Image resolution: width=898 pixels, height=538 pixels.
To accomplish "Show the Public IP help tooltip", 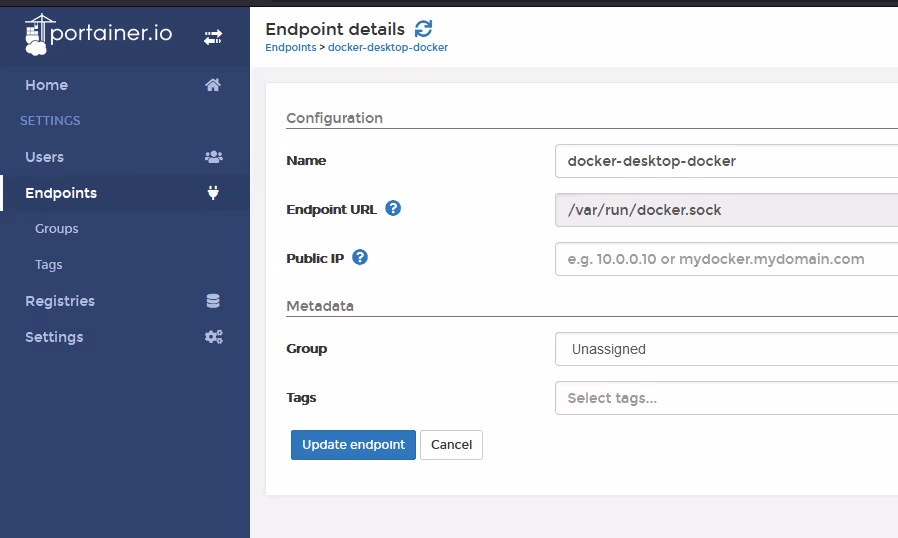I will coord(360,257).
